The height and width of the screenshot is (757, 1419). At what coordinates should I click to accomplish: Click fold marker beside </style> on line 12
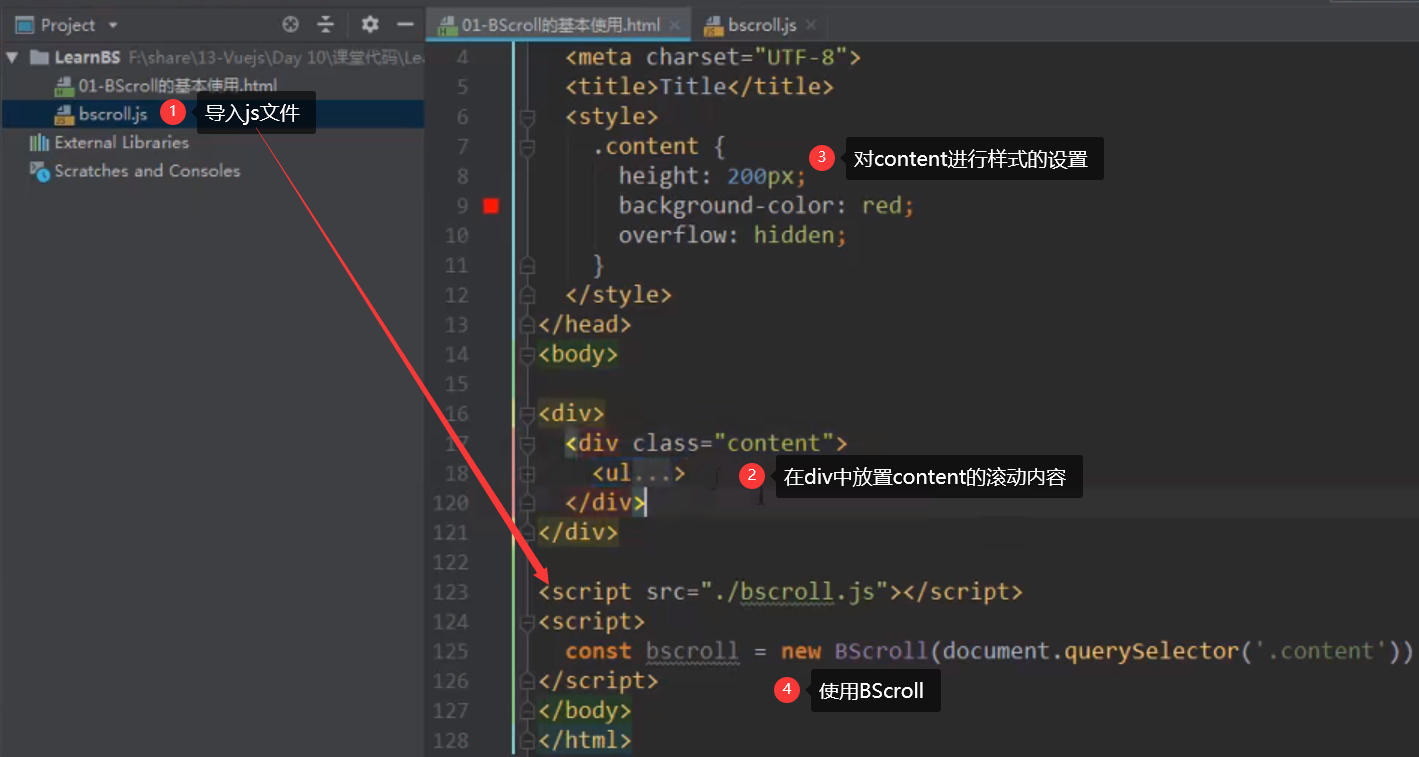pyautogui.click(x=528, y=295)
